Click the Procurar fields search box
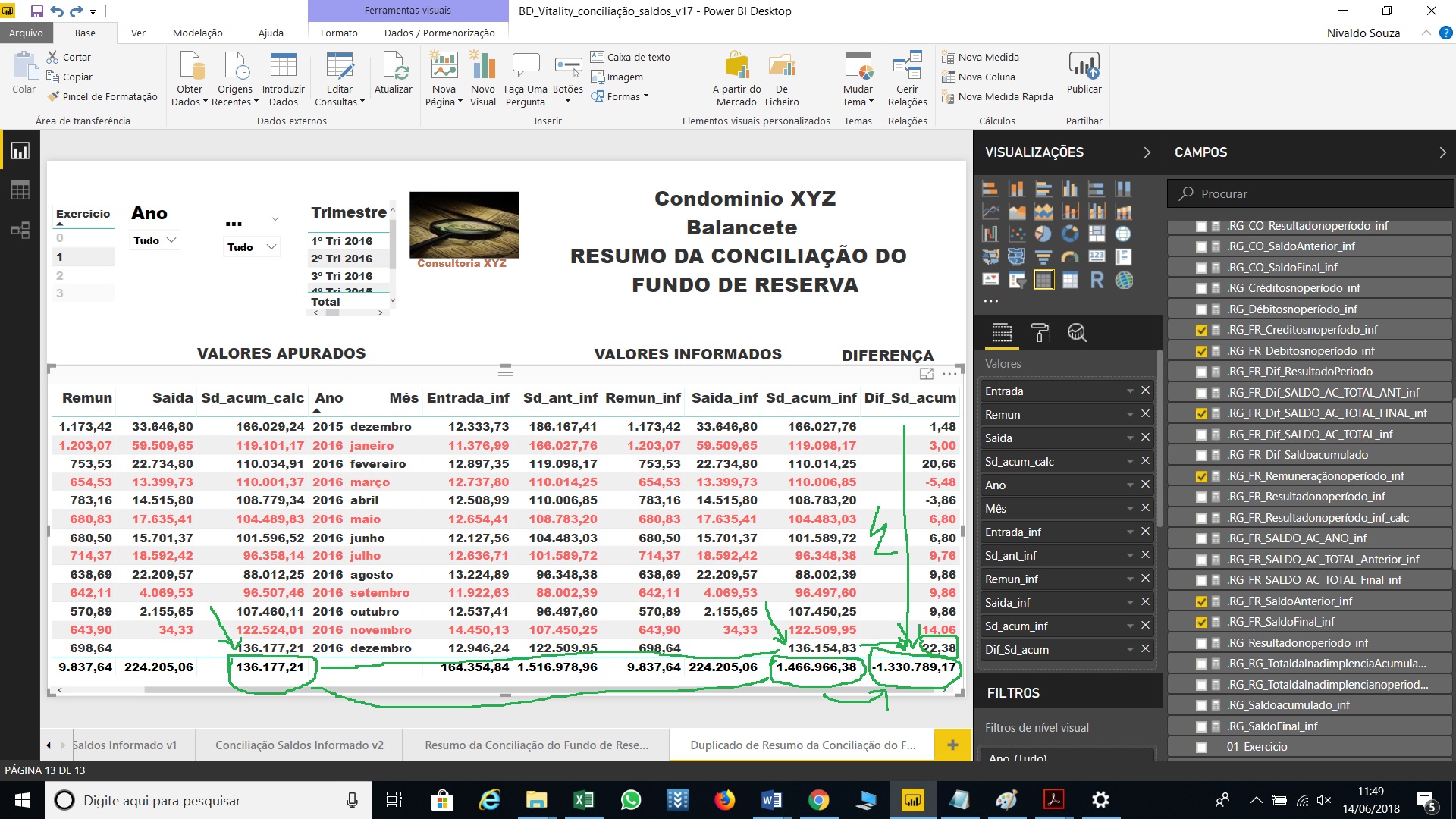This screenshot has height=819, width=1456. point(1309,193)
